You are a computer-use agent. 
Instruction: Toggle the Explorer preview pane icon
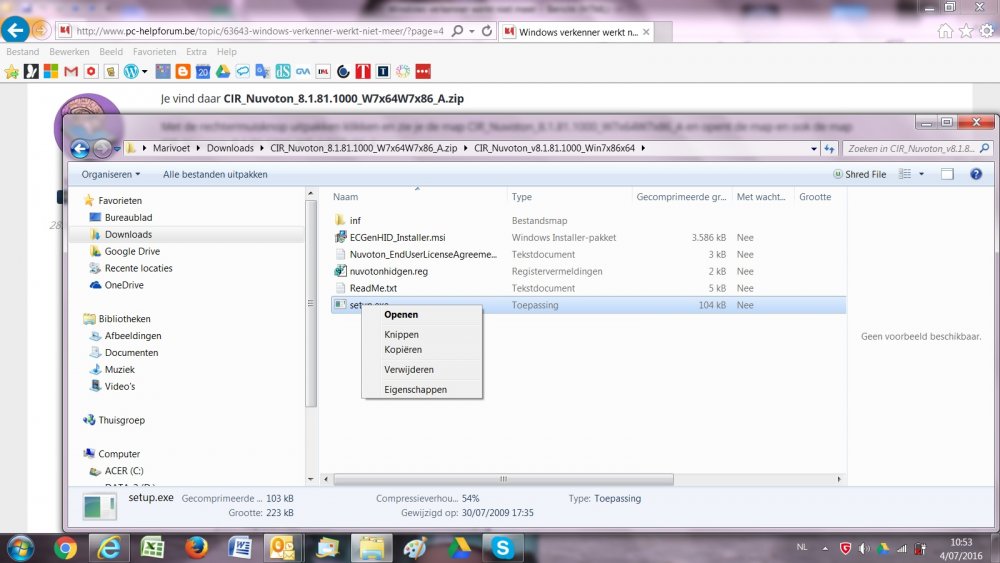pyautogui.click(x=947, y=174)
